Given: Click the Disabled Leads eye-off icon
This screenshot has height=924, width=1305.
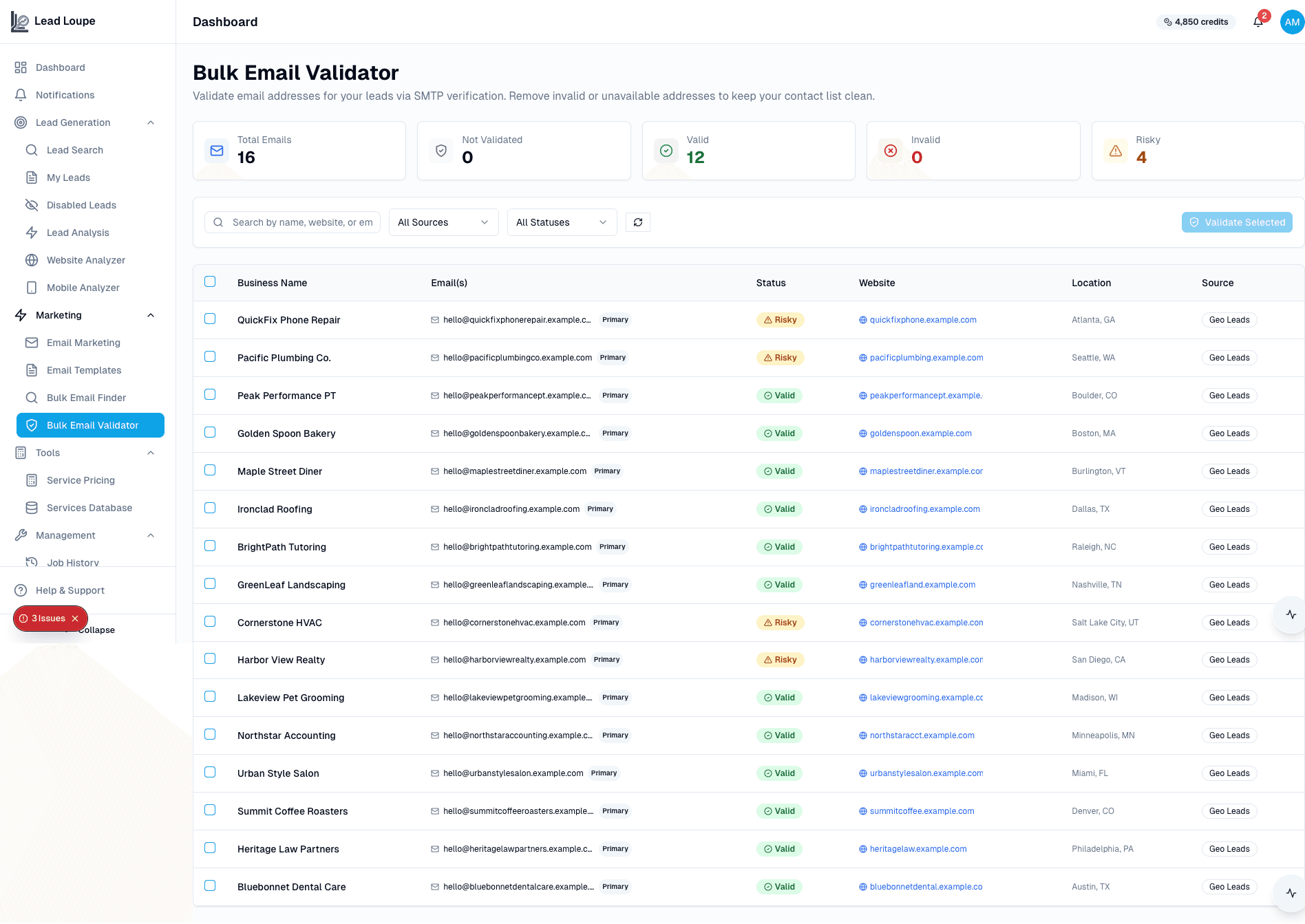Looking at the screenshot, I should click(32, 205).
